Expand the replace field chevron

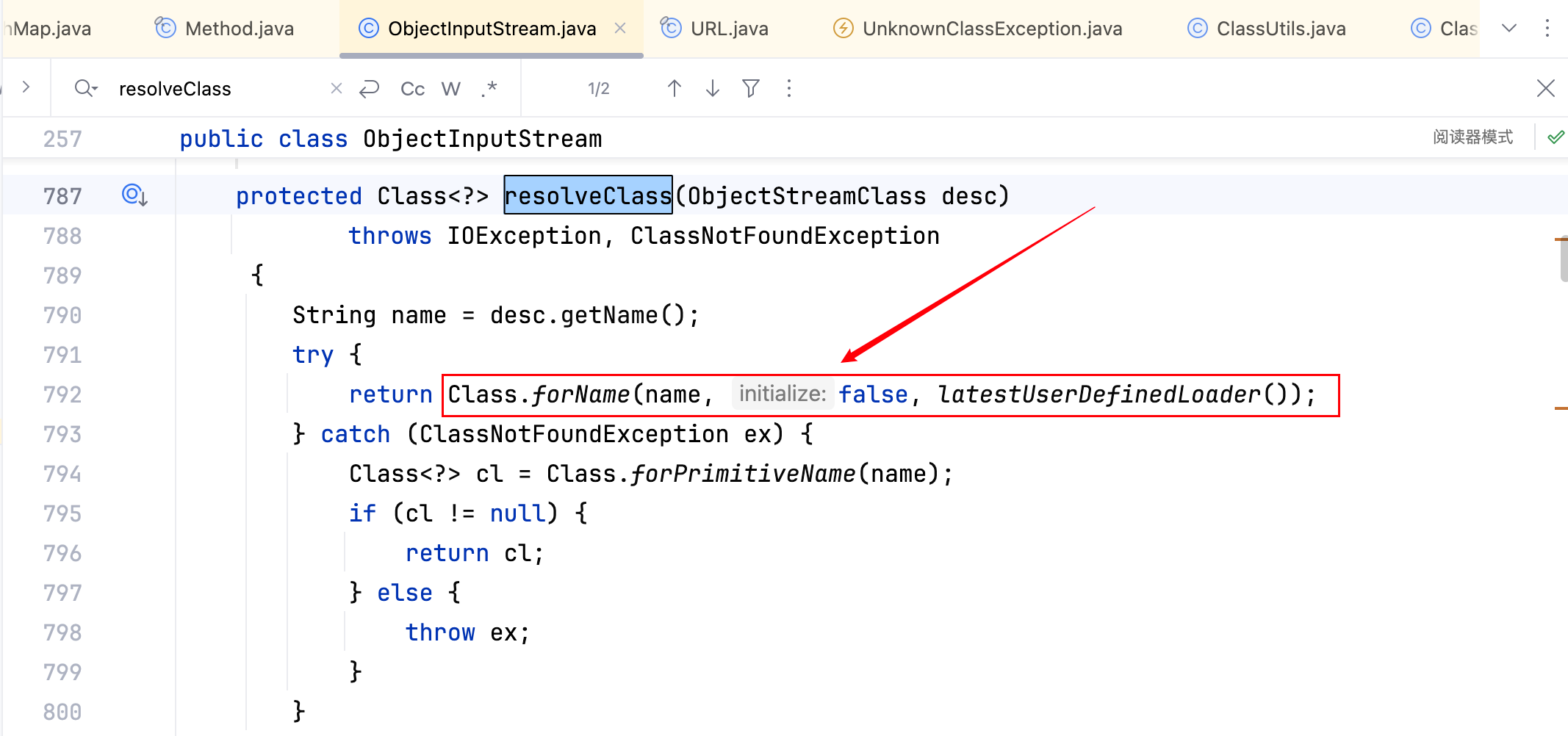[x=26, y=87]
